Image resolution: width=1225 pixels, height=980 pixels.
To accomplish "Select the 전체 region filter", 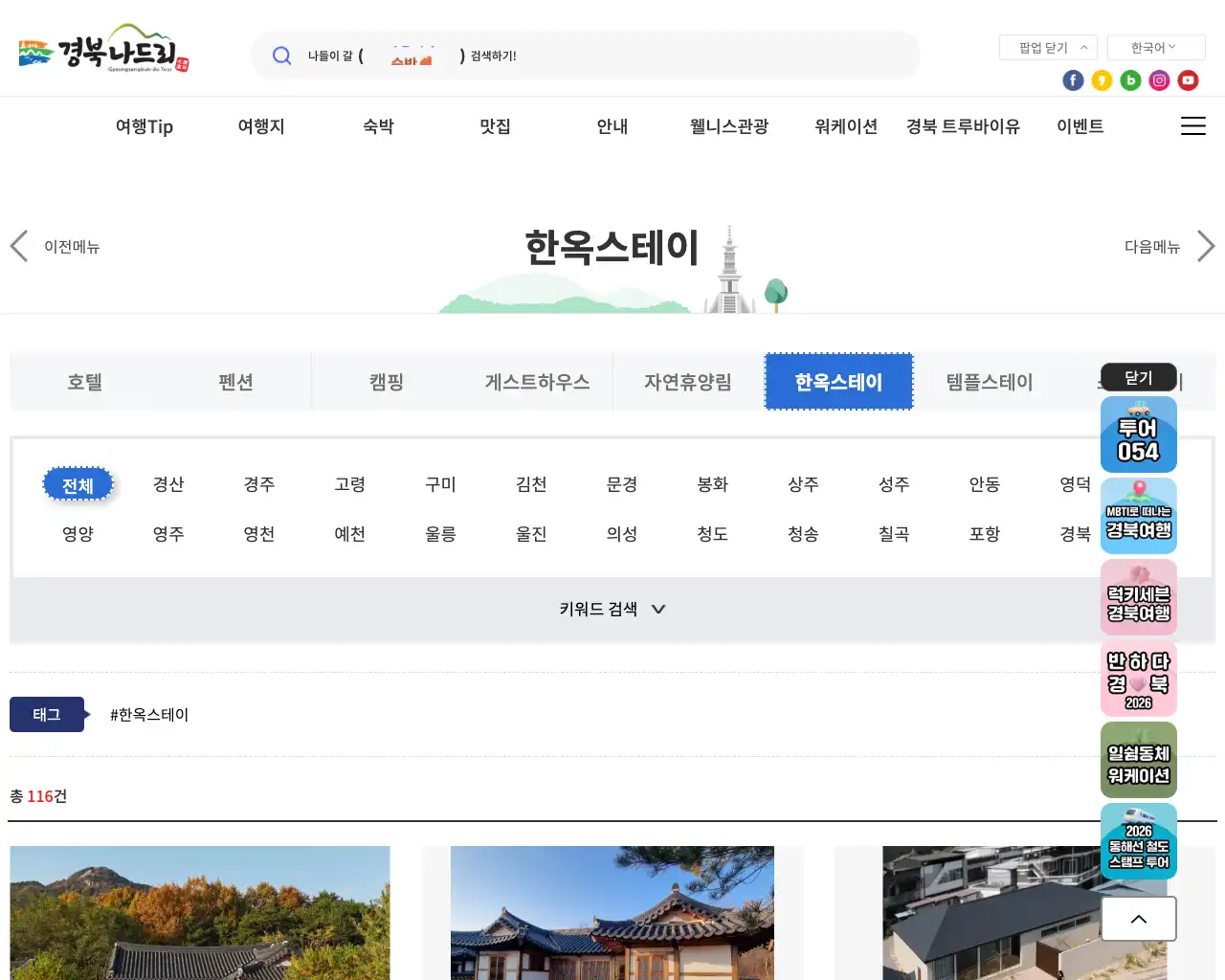I will pyautogui.click(x=78, y=484).
